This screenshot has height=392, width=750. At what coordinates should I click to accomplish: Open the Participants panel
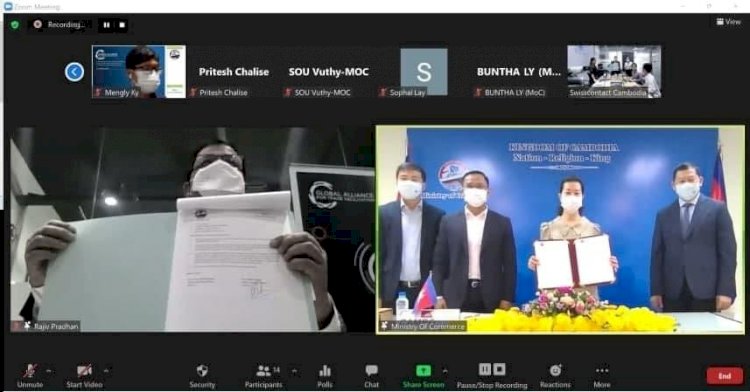click(264, 376)
